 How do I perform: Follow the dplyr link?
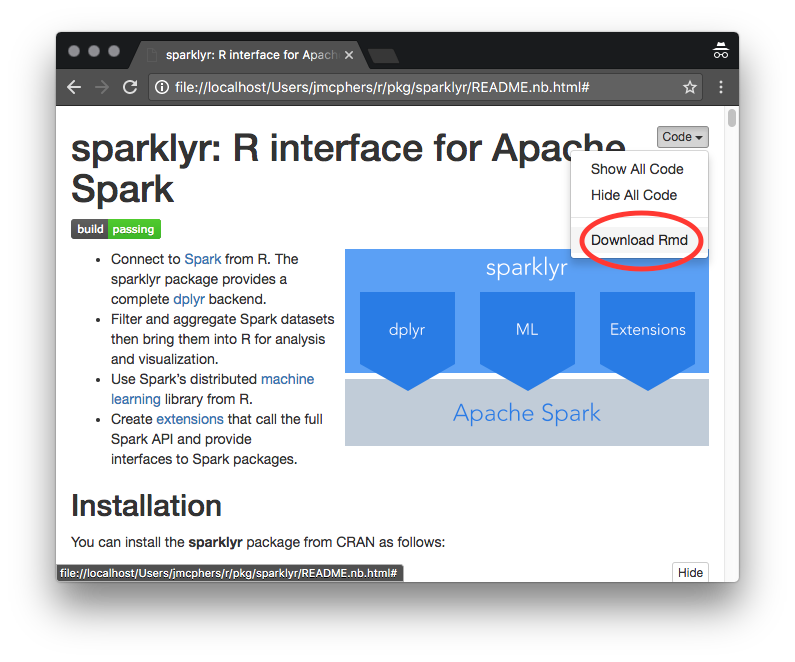[x=189, y=299]
